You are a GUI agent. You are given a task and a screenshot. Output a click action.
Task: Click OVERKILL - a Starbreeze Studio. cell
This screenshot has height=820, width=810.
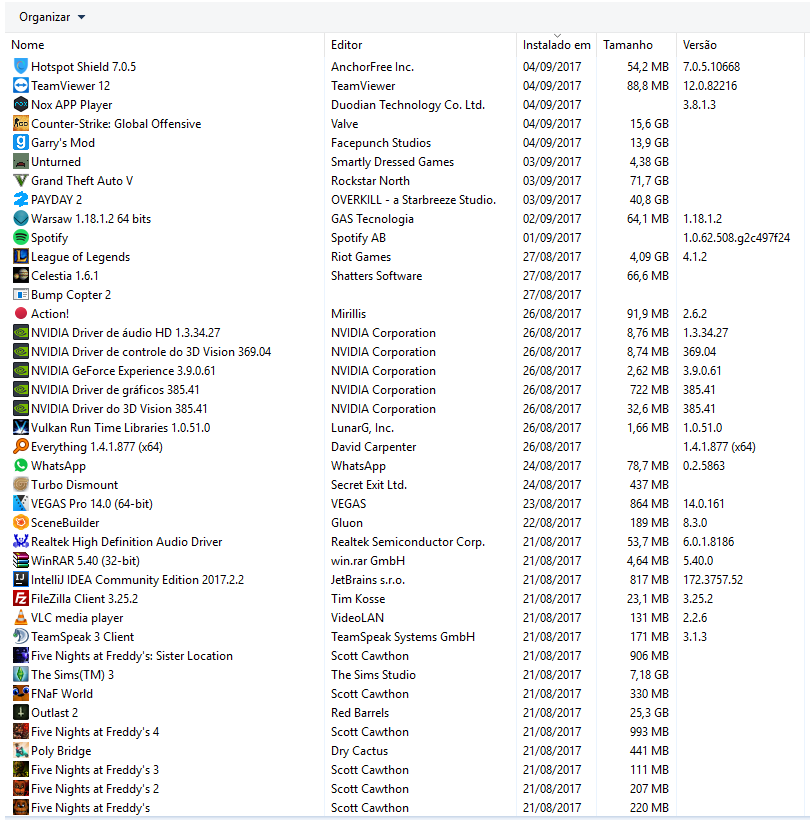click(x=413, y=199)
